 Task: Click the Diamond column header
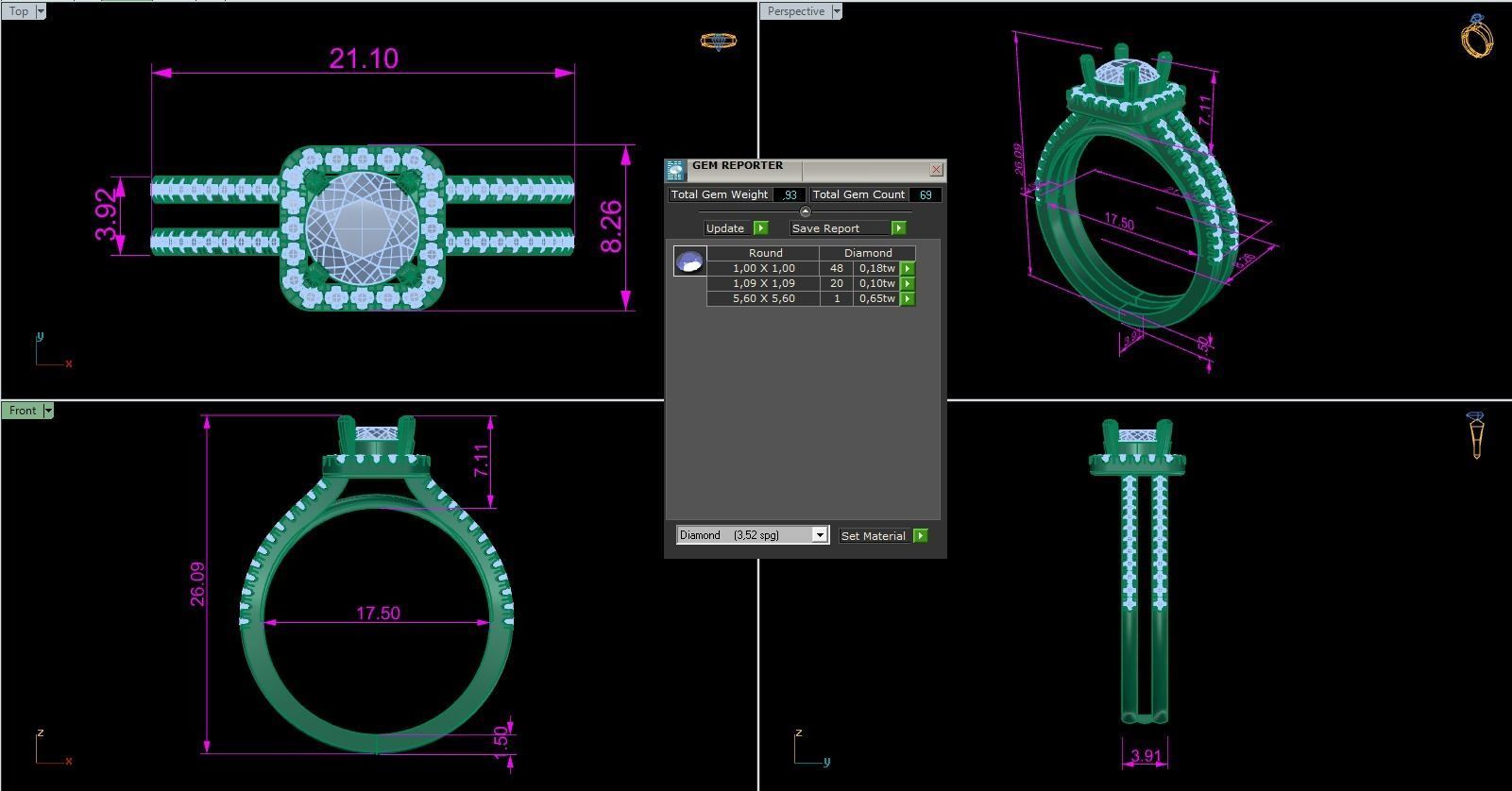(868, 253)
